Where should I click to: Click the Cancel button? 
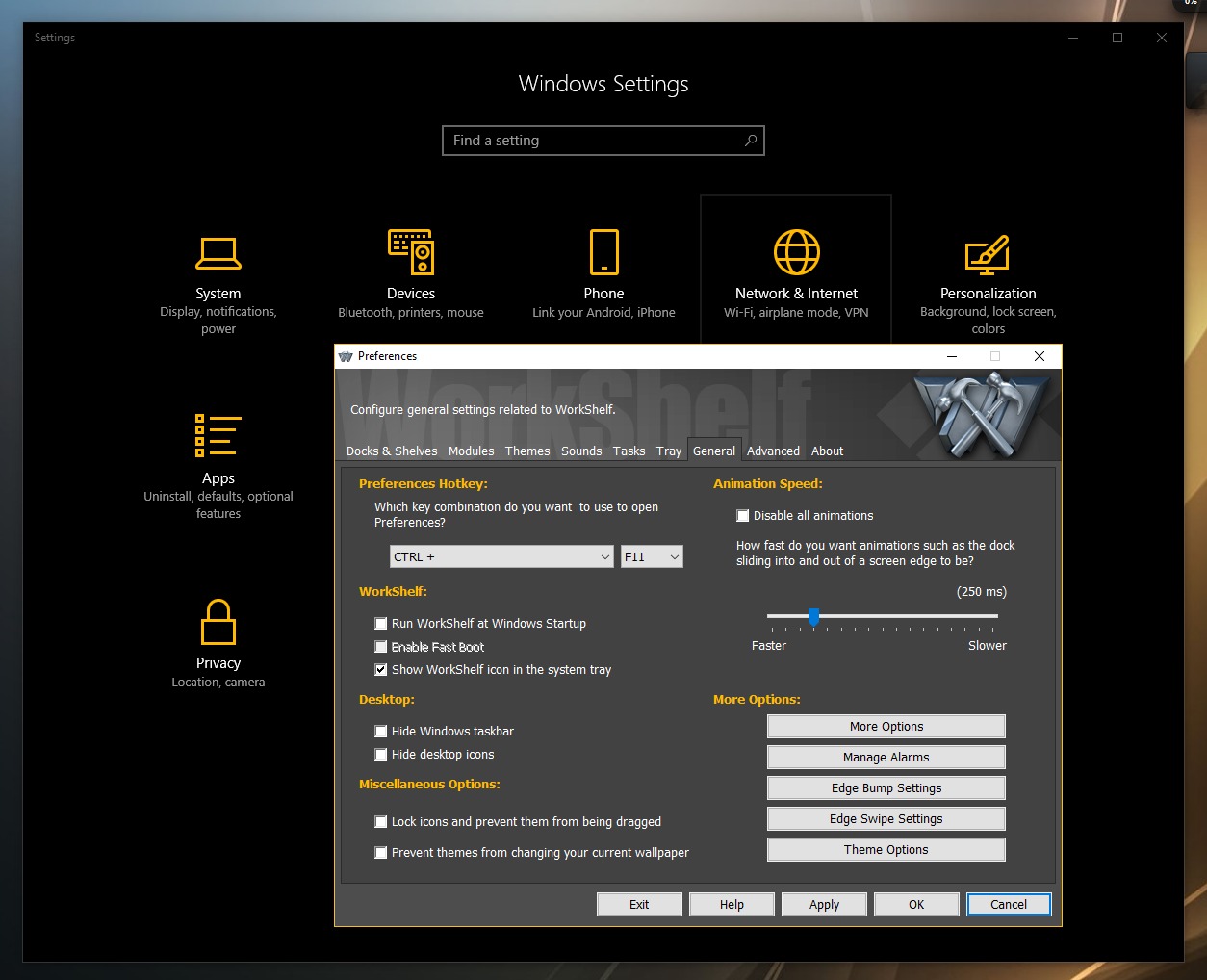click(1009, 905)
